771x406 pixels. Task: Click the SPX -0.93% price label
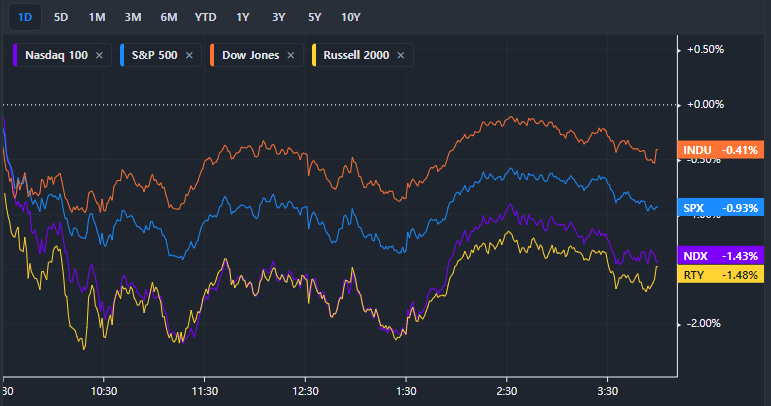click(x=720, y=208)
